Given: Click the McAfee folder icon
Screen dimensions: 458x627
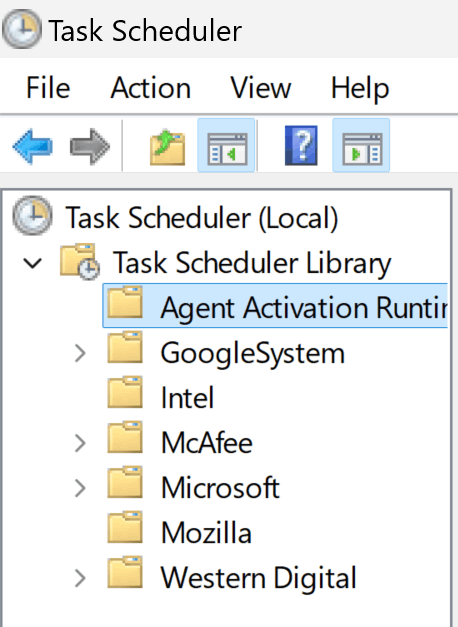Looking at the screenshot, I should (125, 437).
